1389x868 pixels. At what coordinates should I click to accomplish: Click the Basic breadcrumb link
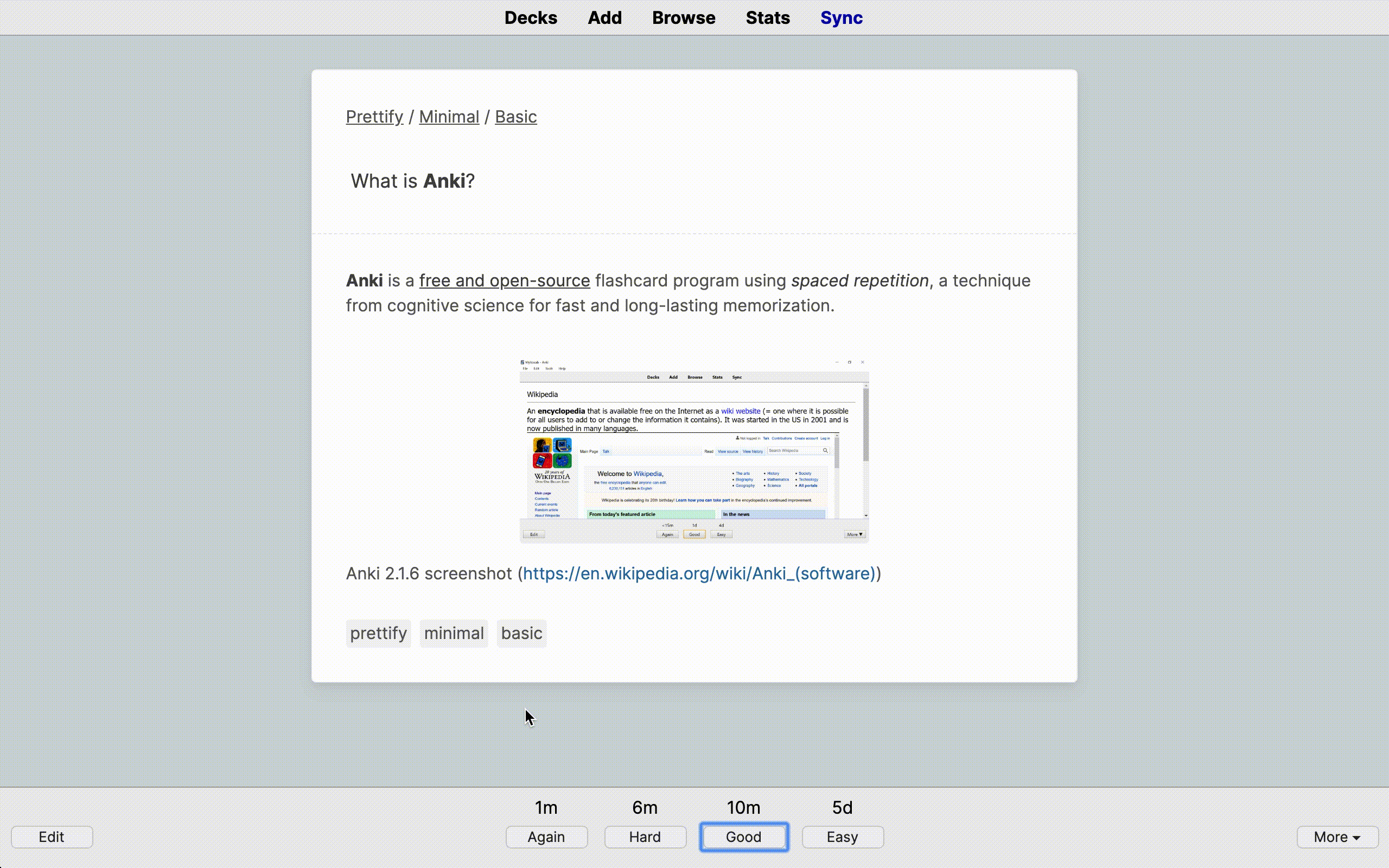click(515, 117)
